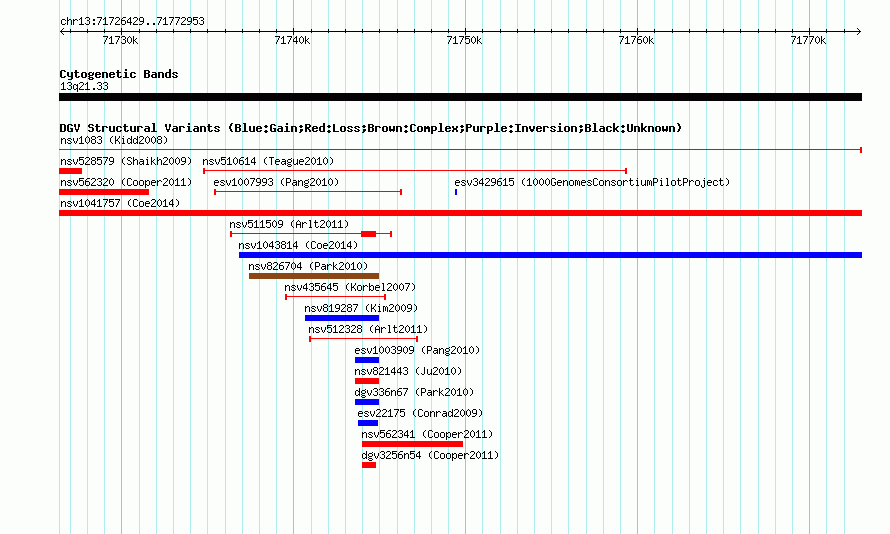Click the long blue nsv1043814 gain bar
The height and width of the screenshot is (534, 890).
pos(551,255)
